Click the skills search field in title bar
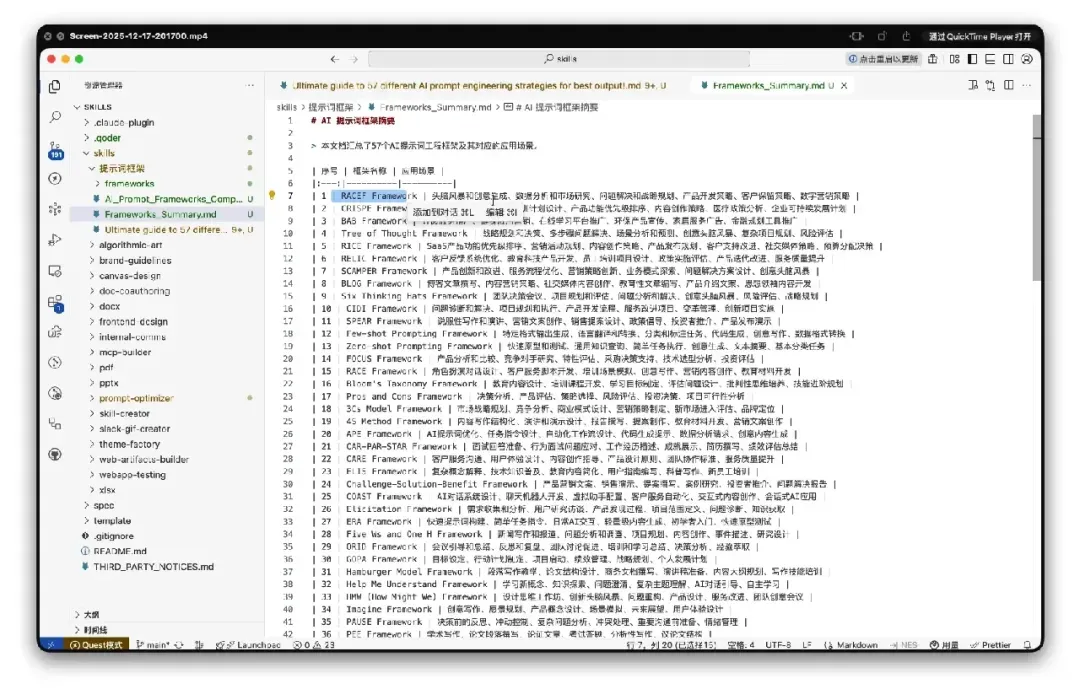The image size is (1080, 700). click(x=559, y=59)
